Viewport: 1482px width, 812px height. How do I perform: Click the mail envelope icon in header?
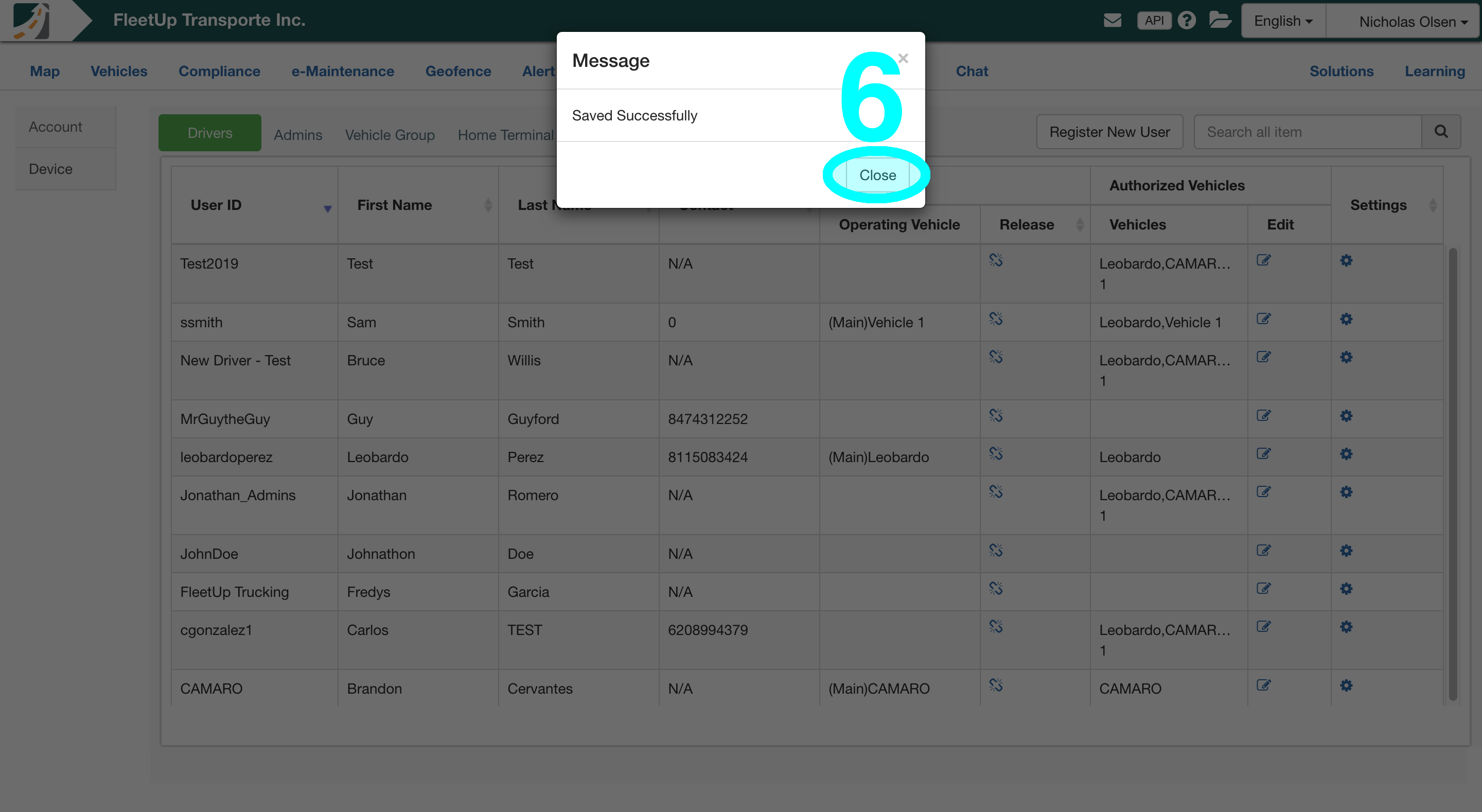coord(1113,21)
